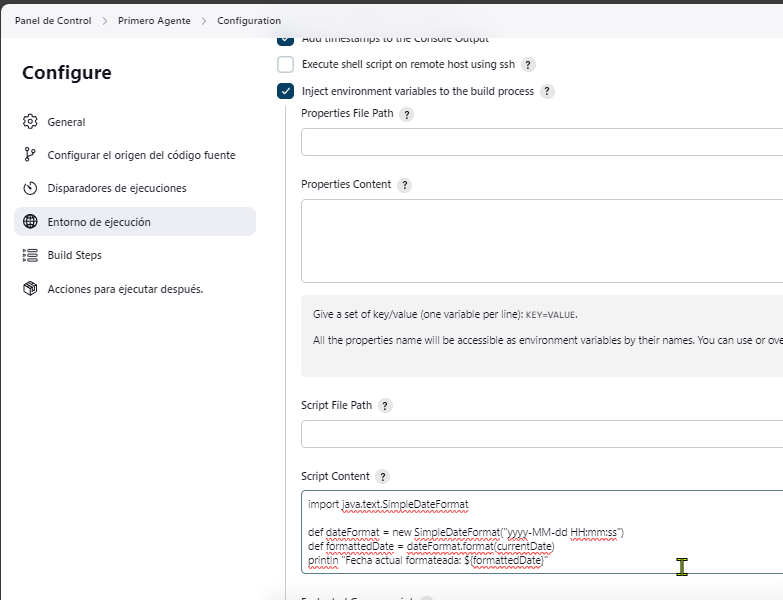Go to Panel de Control breadcrumb
Screen dimensions: 783x600
(x=53, y=20)
